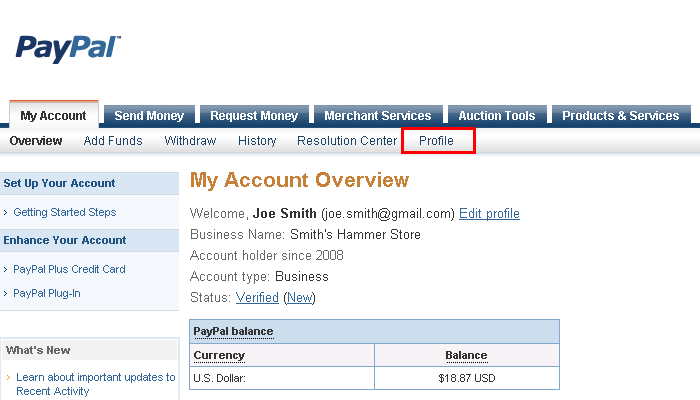Select the joe.smith@gmail.com email text

(x=388, y=213)
